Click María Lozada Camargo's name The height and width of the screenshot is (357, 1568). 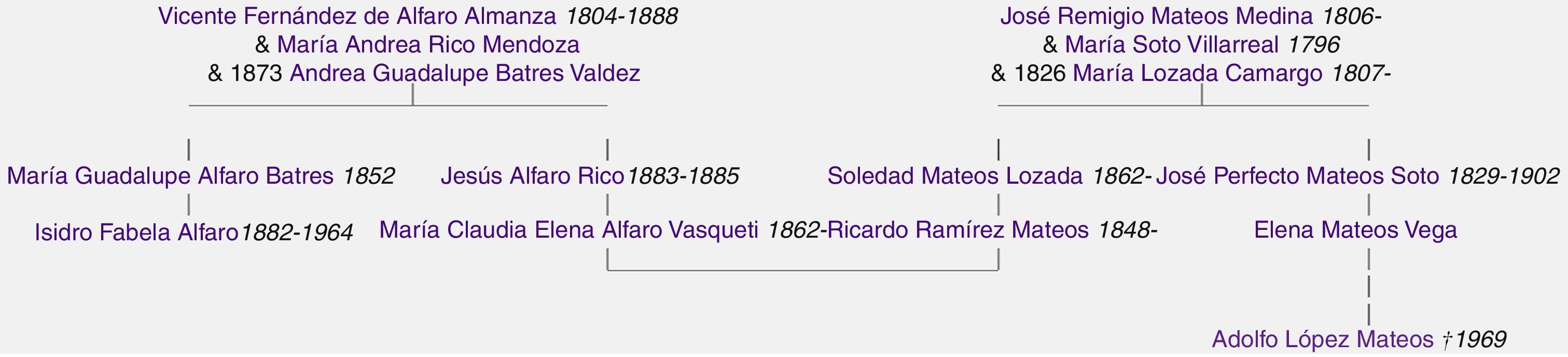[x=1197, y=74]
